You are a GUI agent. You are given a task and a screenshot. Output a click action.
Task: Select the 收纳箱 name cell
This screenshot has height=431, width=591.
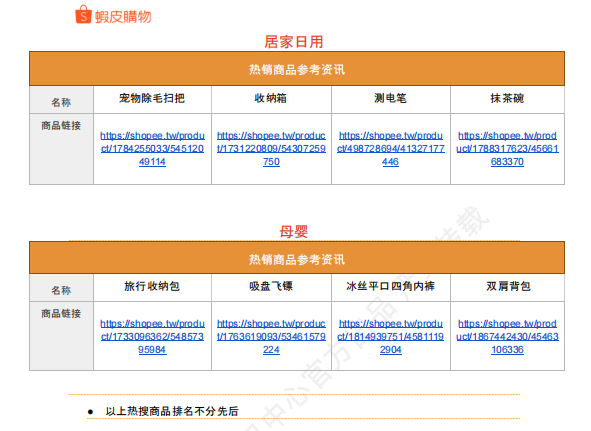271,100
